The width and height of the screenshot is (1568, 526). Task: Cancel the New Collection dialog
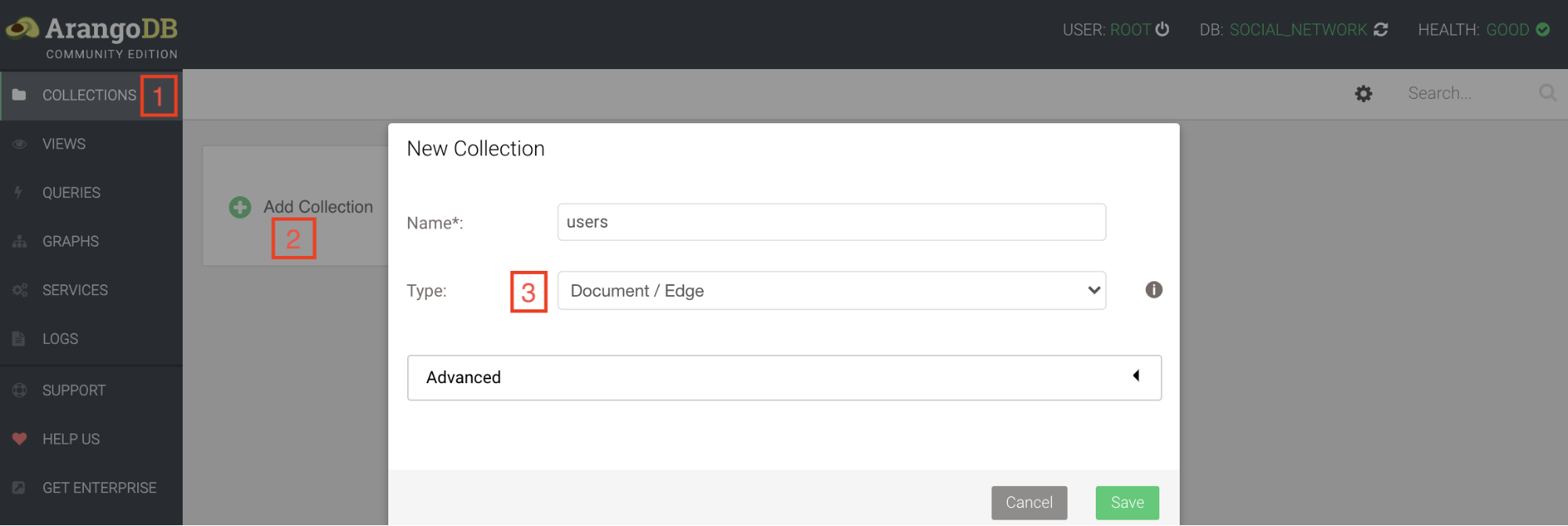(x=1028, y=502)
